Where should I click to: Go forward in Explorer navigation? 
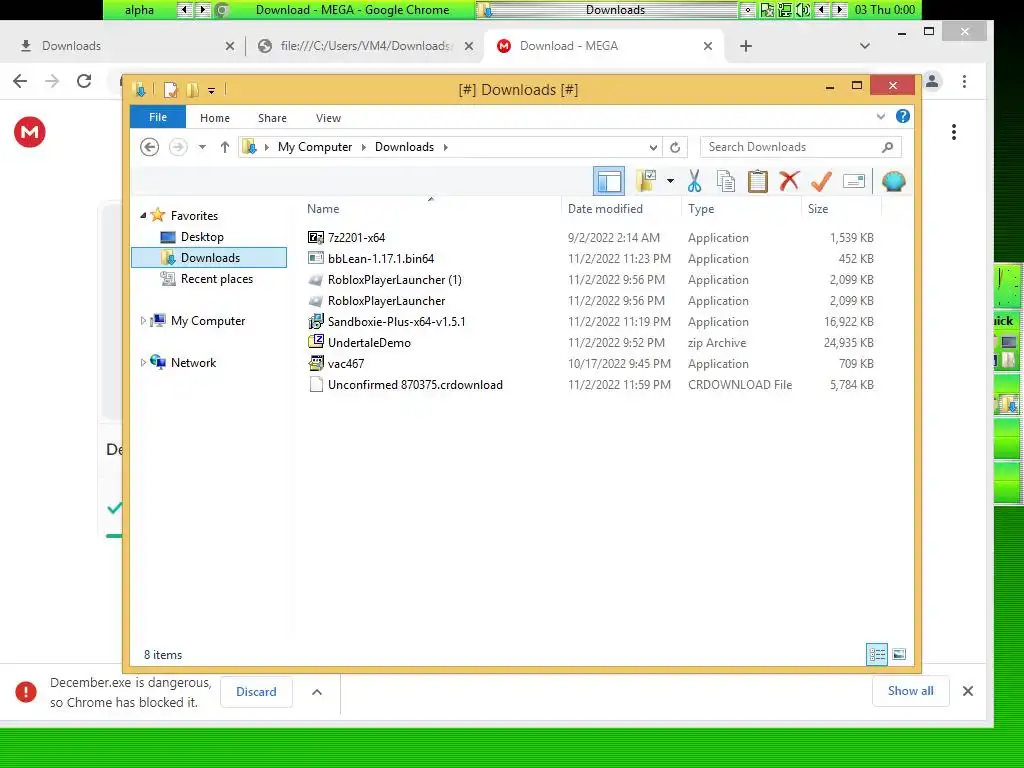[x=178, y=147]
